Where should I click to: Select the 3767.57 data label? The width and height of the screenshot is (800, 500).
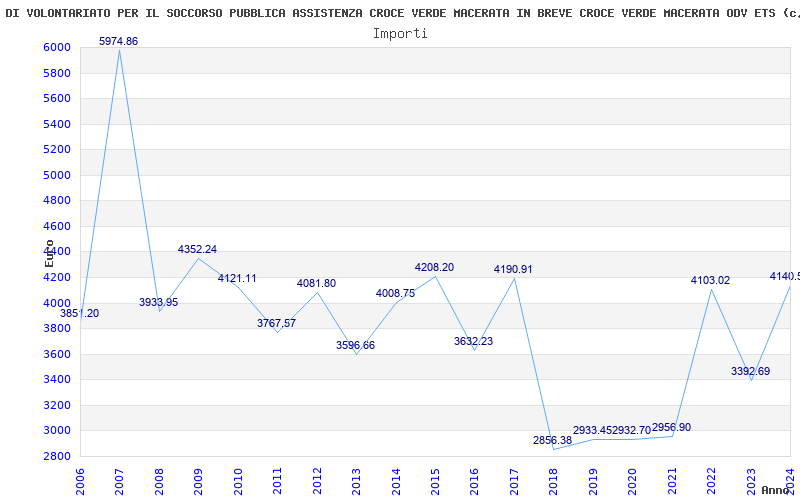pos(277,323)
